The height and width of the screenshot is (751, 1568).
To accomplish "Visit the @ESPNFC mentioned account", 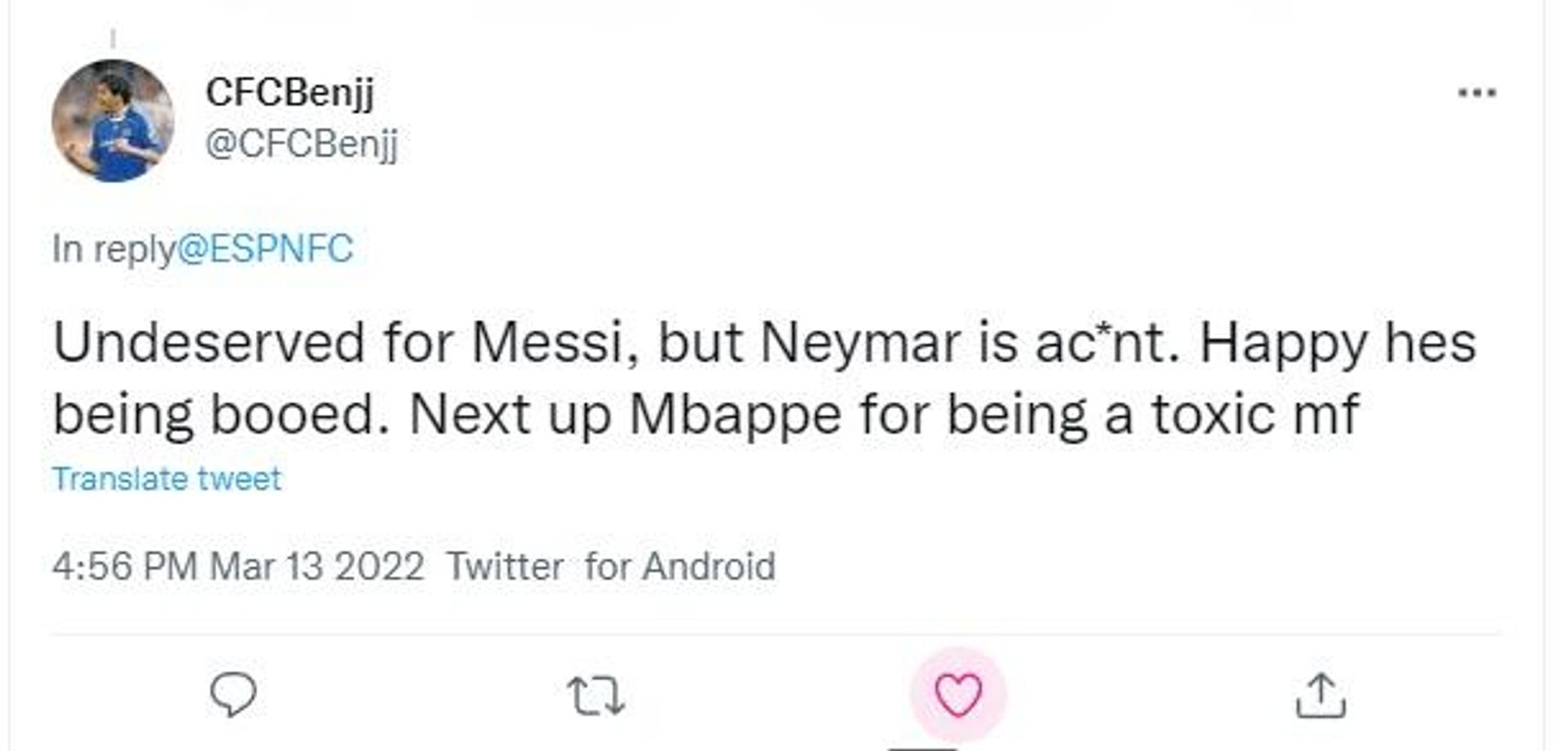I will coord(265,248).
